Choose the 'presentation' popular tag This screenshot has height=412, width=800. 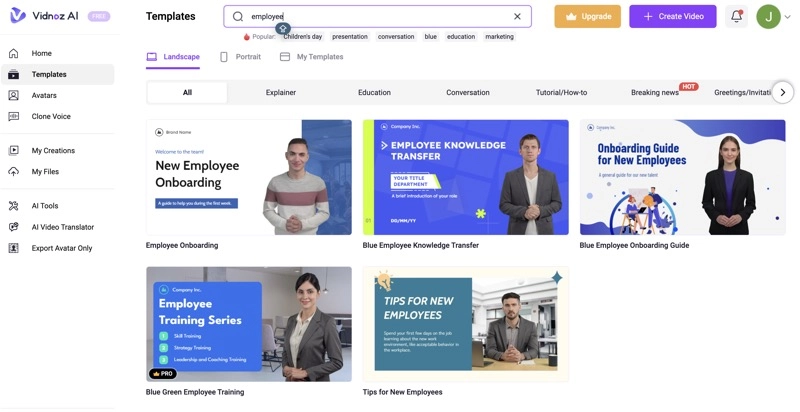(x=350, y=37)
